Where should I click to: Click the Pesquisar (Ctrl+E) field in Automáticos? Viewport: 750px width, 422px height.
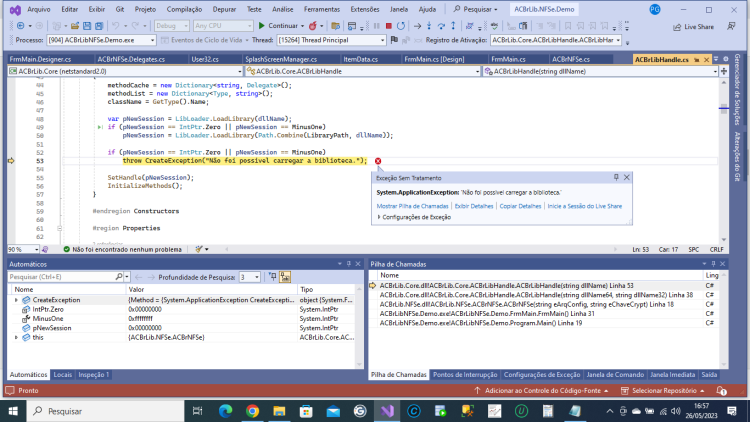coord(62,277)
